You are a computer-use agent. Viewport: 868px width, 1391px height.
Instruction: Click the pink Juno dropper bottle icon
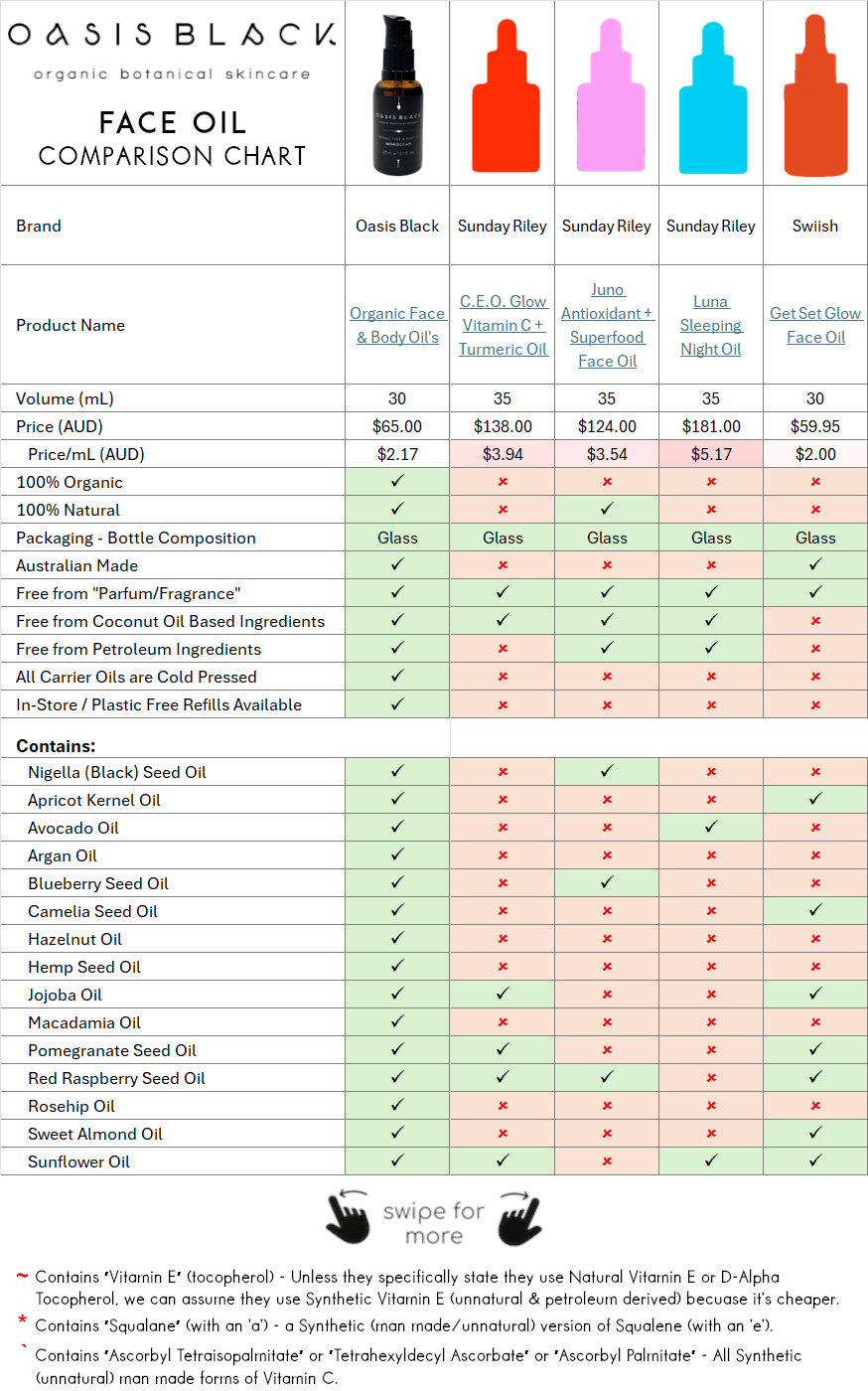pyautogui.click(x=606, y=91)
